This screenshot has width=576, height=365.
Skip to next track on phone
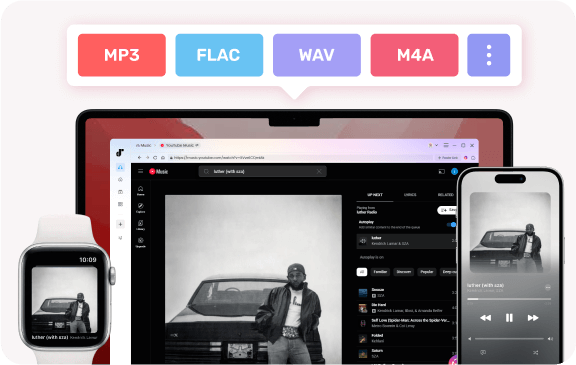click(x=533, y=318)
